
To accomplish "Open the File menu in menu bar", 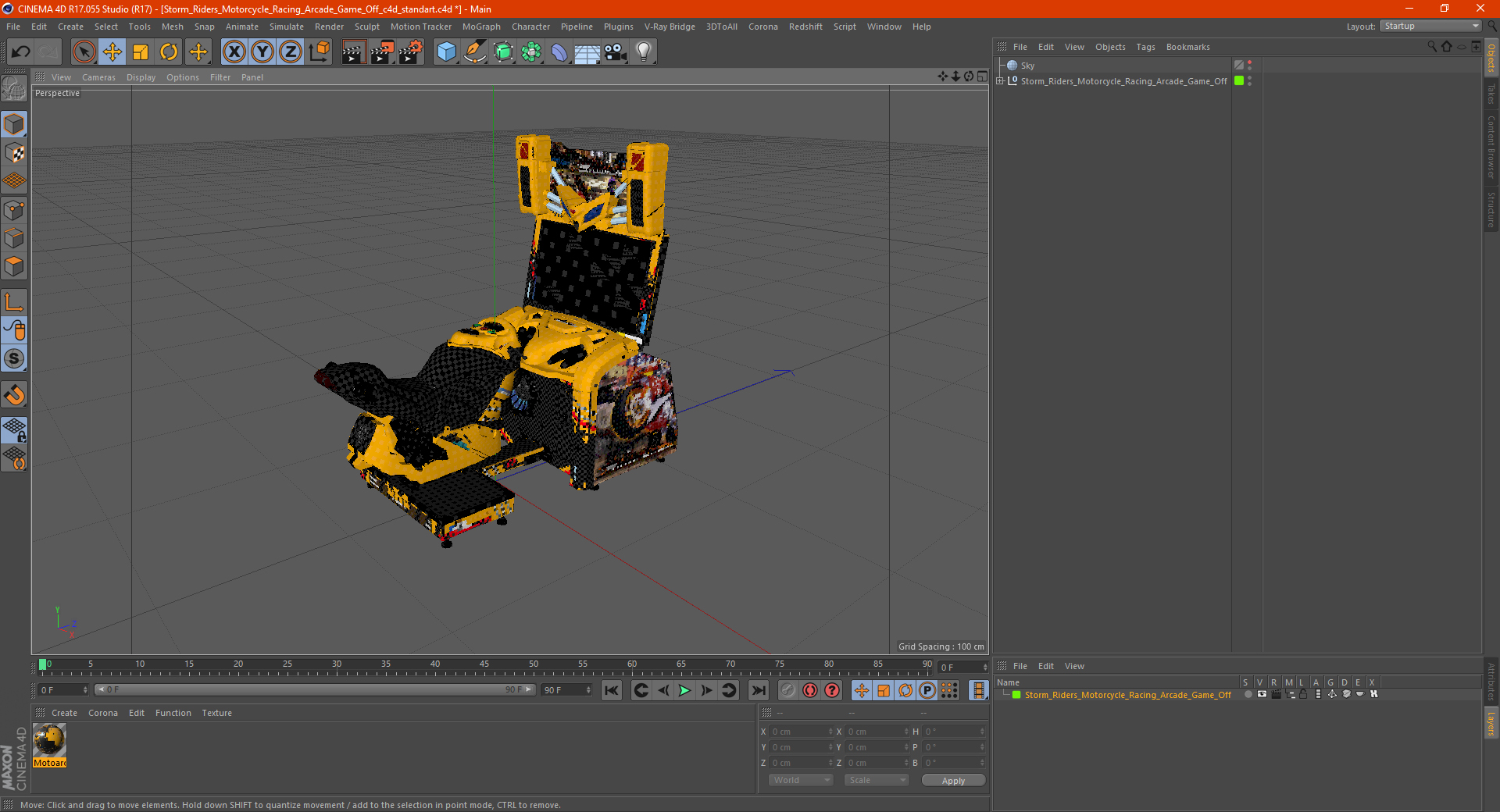I will [x=13, y=27].
